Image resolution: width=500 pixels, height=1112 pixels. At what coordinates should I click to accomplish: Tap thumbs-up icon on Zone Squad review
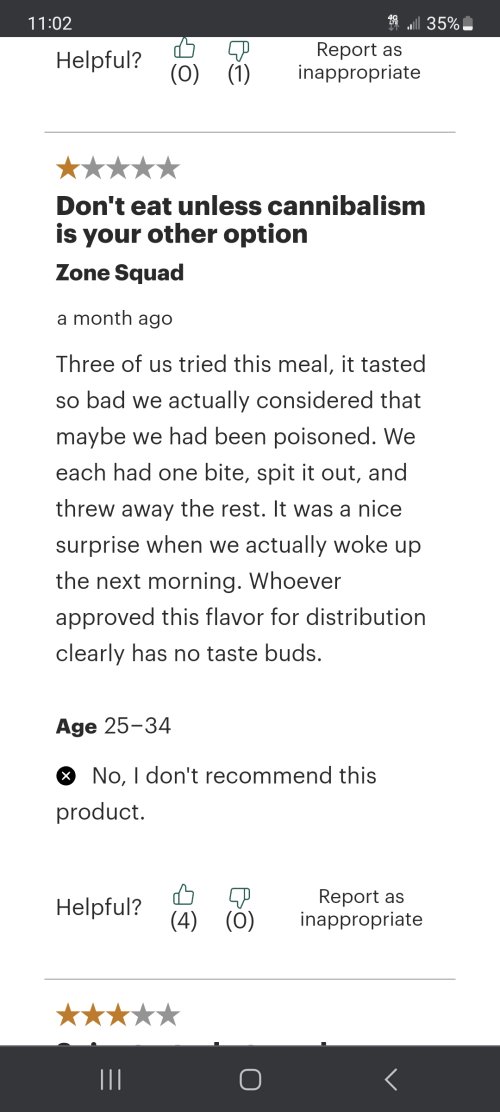tap(184, 894)
